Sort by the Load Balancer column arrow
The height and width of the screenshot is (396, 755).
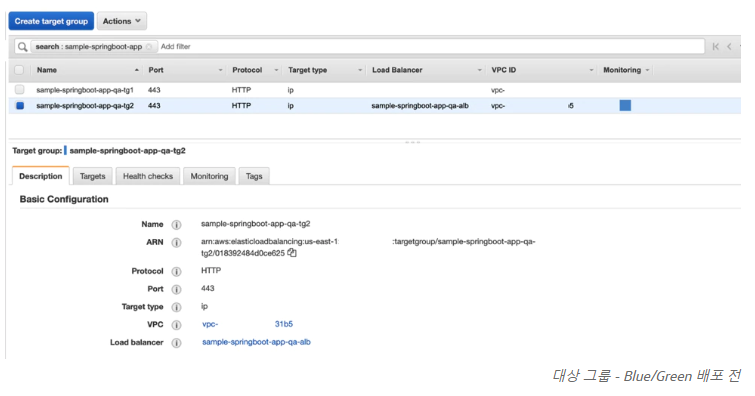[x=480, y=70]
